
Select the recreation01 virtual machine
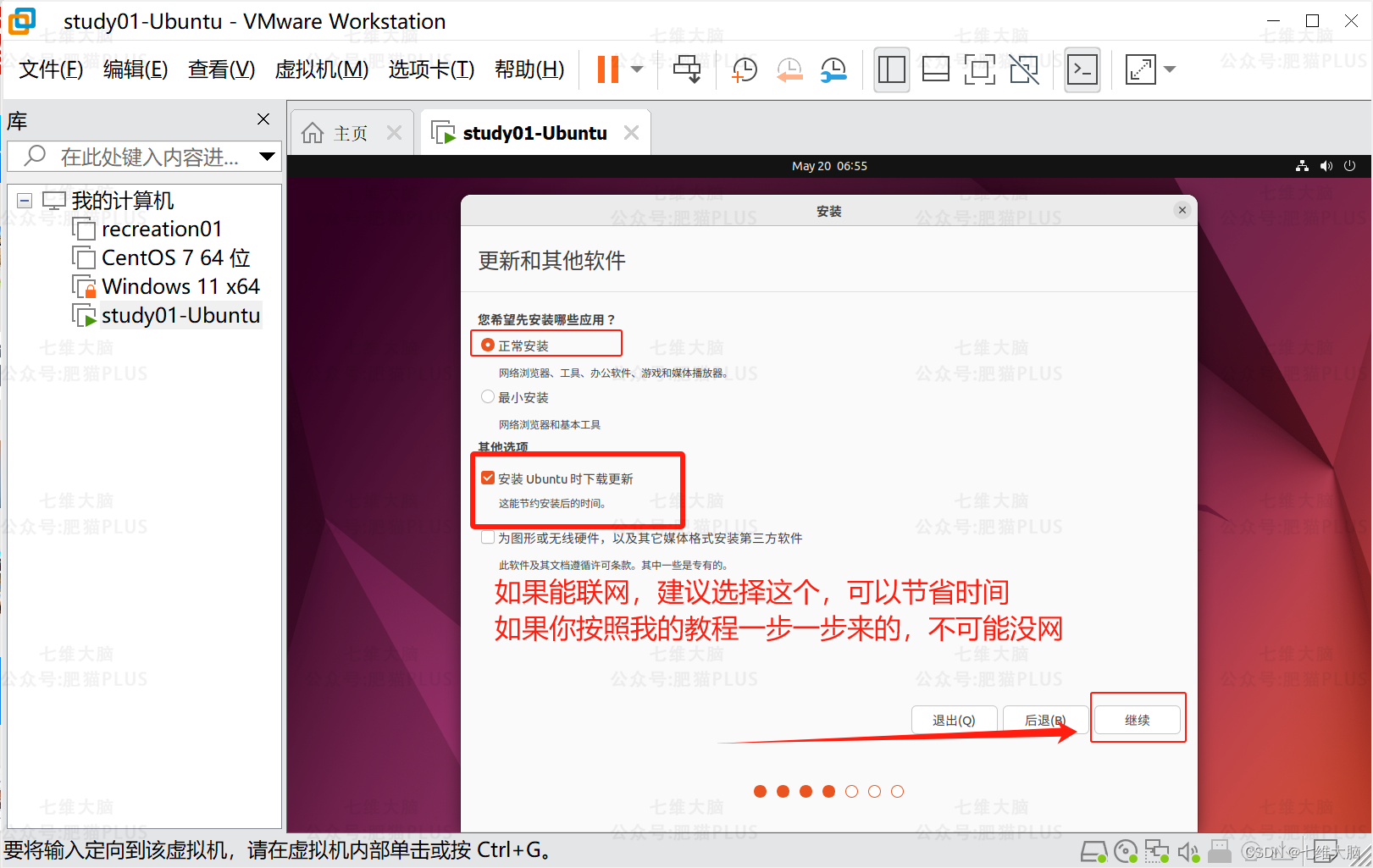[162, 229]
